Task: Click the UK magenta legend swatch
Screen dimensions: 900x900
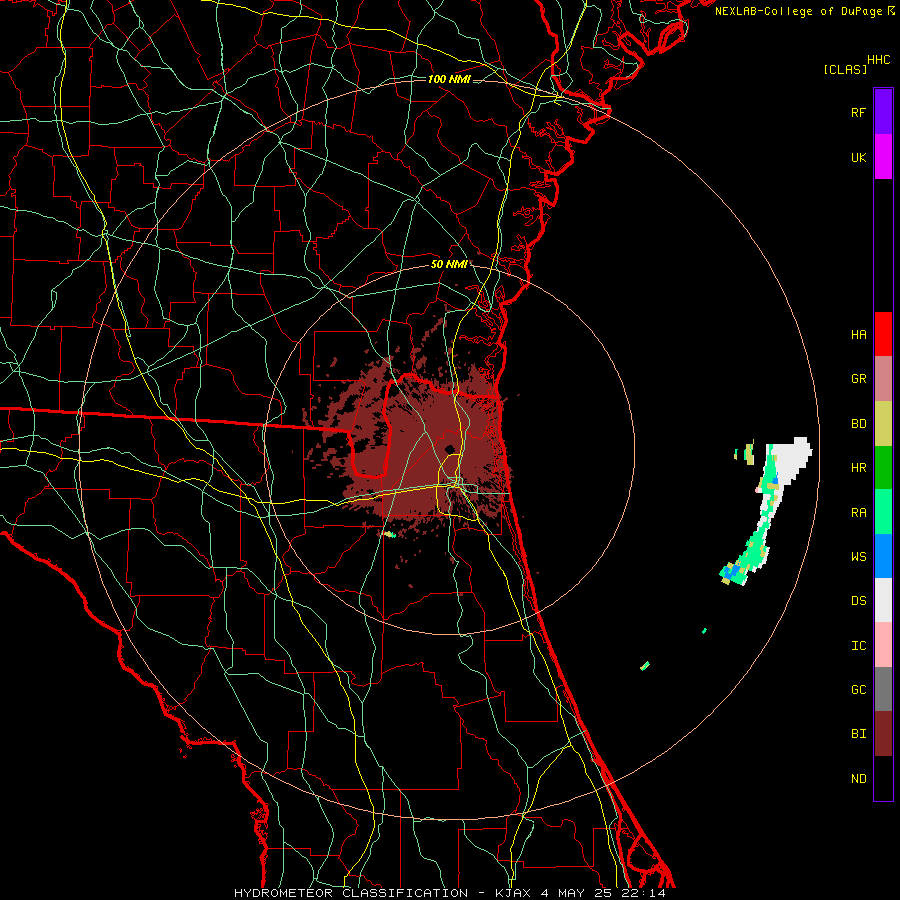Action: coord(883,157)
